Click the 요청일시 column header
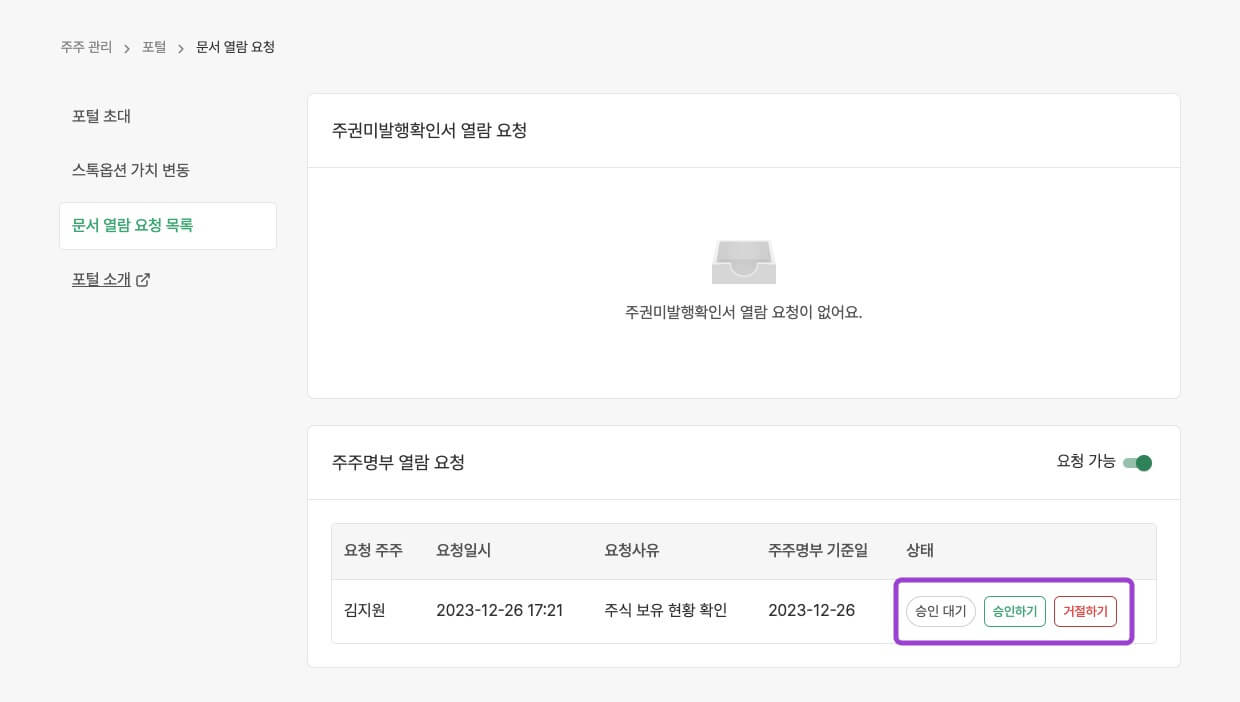The width and height of the screenshot is (1240, 702). click(x=464, y=551)
